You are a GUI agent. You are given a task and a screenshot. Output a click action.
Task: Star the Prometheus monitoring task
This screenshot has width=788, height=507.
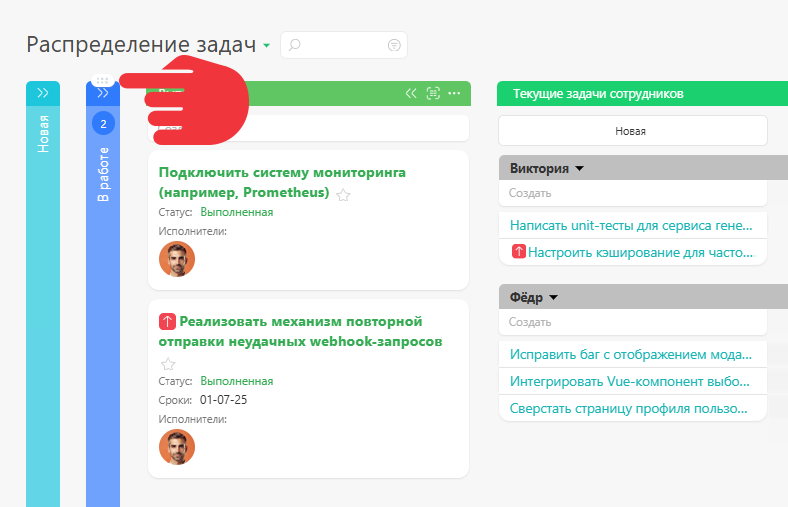pyautogui.click(x=343, y=195)
